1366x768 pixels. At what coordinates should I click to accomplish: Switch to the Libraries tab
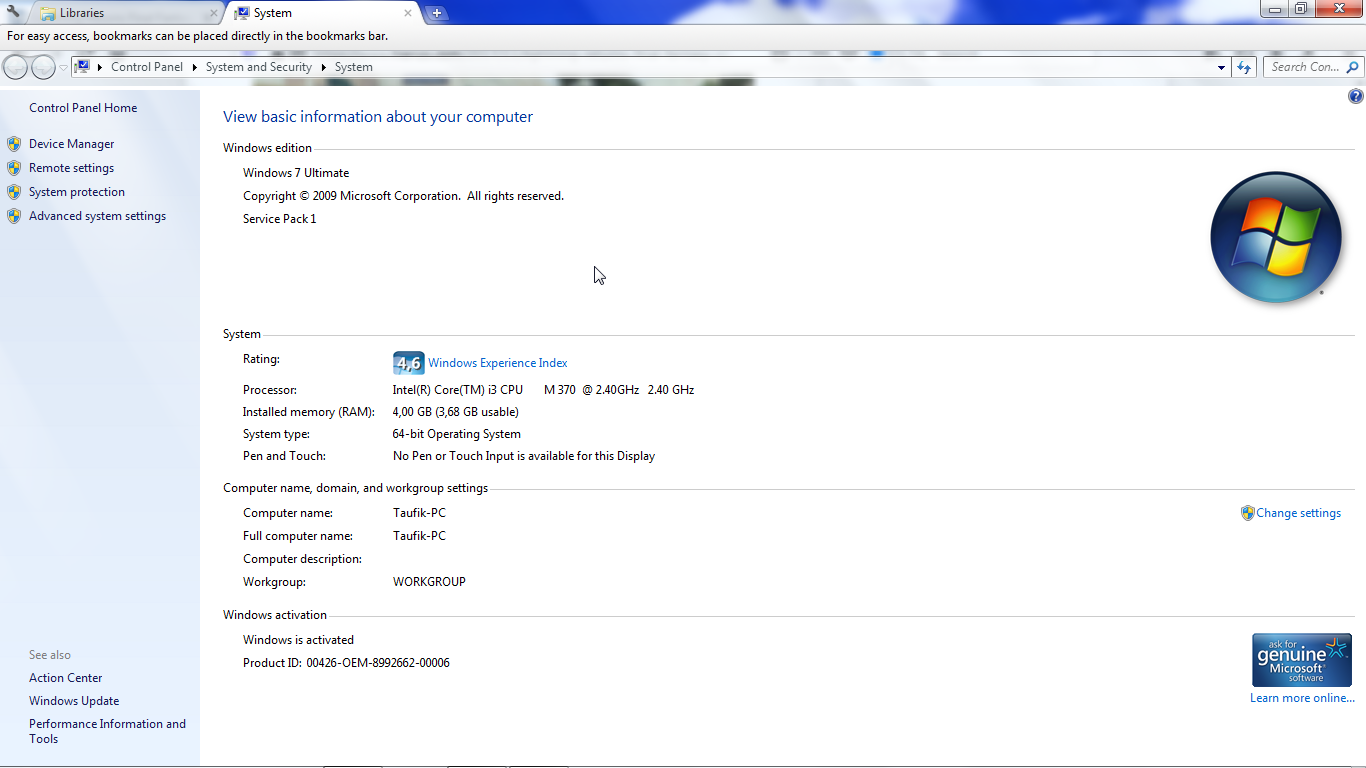pyautogui.click(x=127, y=13)
